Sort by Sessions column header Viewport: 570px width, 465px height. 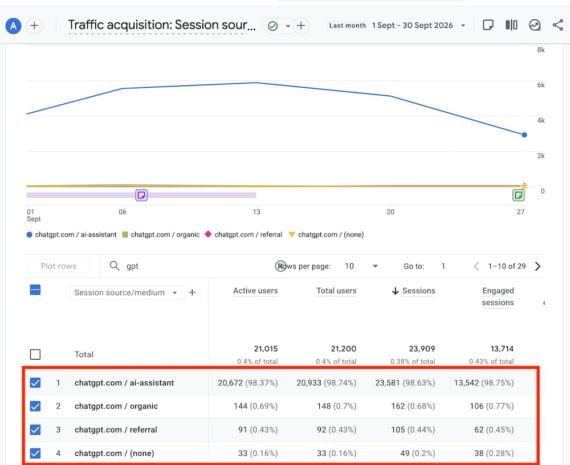pos(418,291)
